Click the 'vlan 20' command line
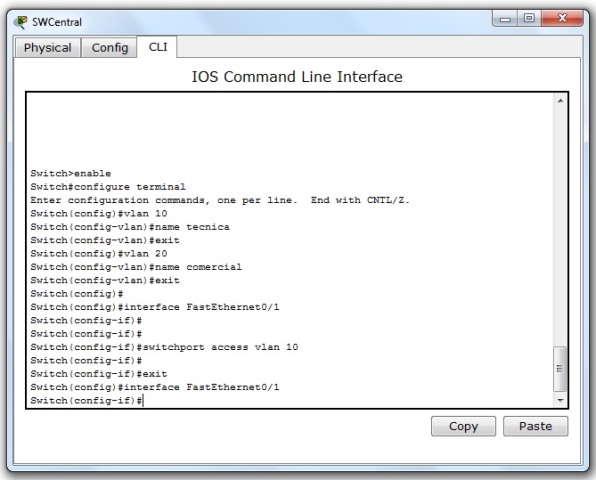The height and width of the screenshot is (480, 596). coord(99,253)
